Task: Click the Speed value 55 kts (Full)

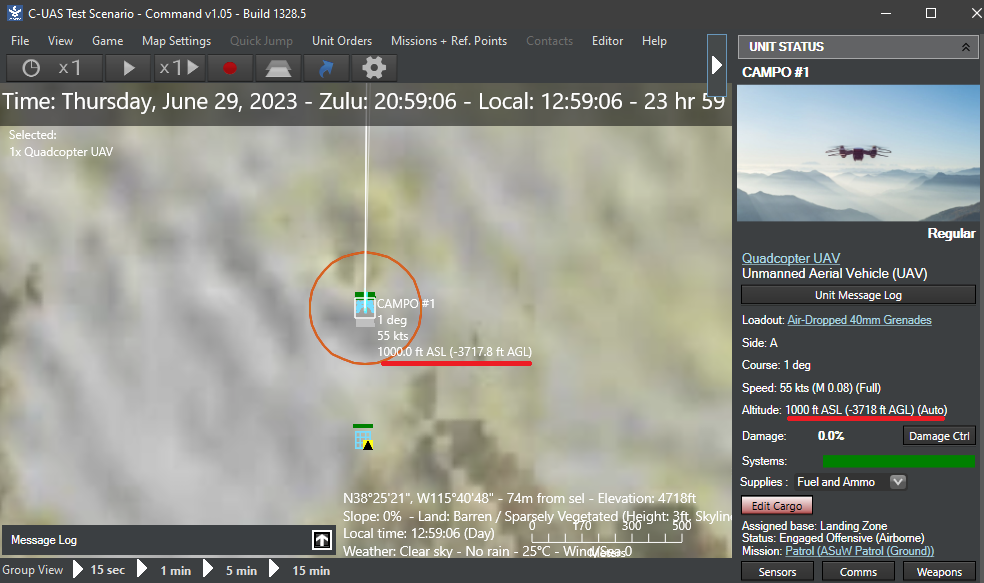Action: (x=830, y=388)
